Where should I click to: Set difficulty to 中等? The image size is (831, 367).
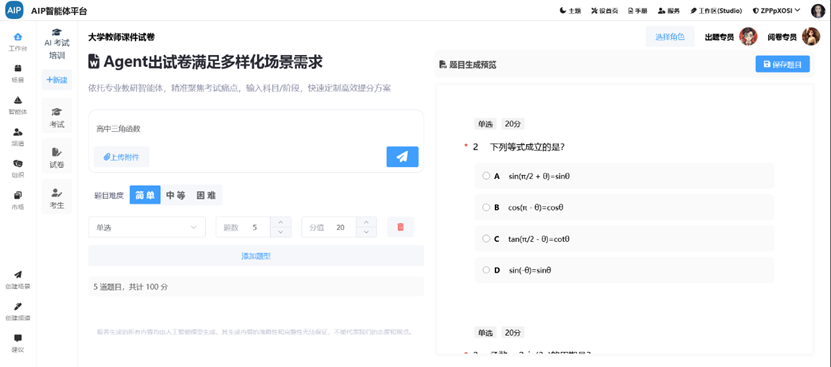coord(175,195)
